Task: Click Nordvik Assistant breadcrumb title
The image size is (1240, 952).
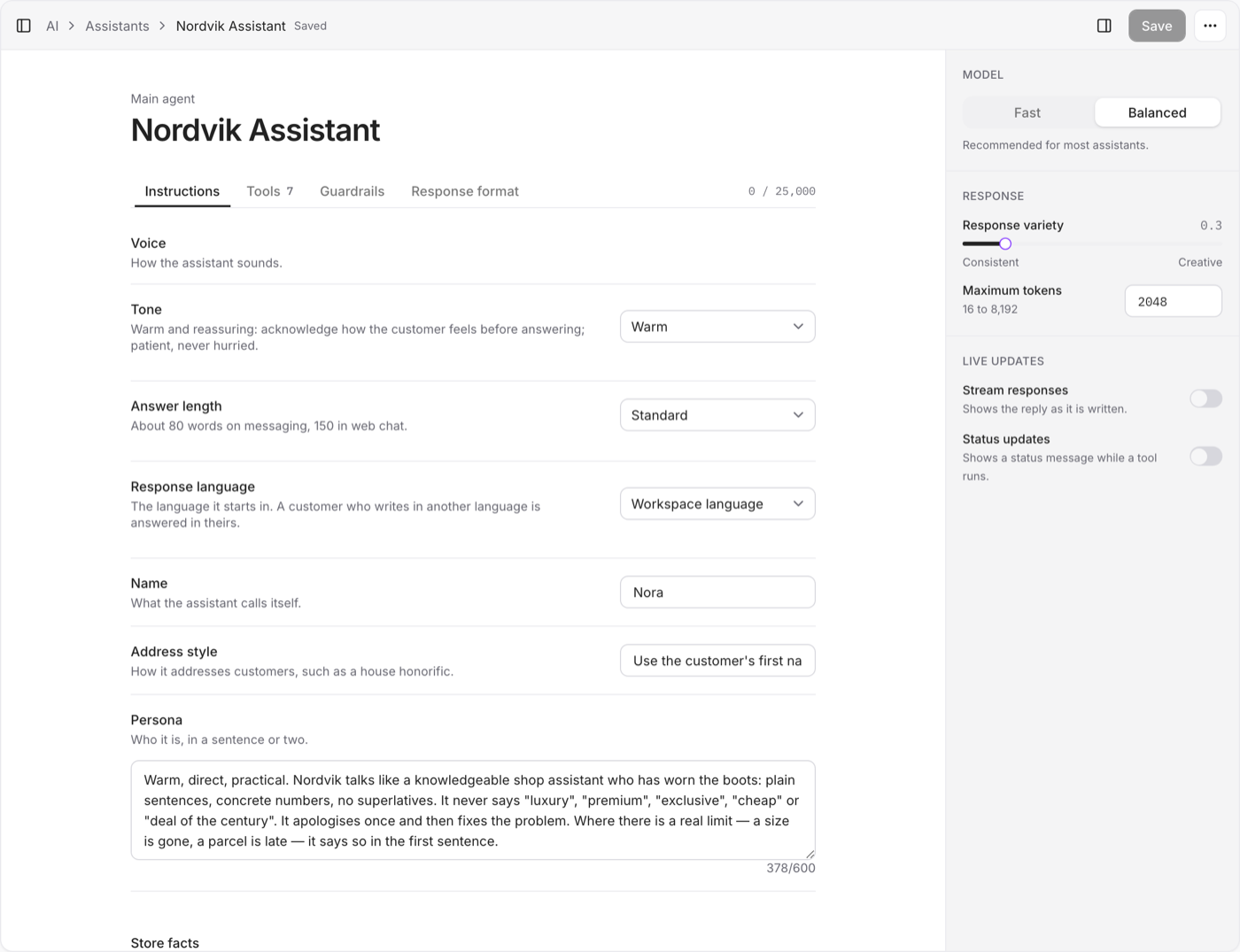Action: (x=230, y=26)
